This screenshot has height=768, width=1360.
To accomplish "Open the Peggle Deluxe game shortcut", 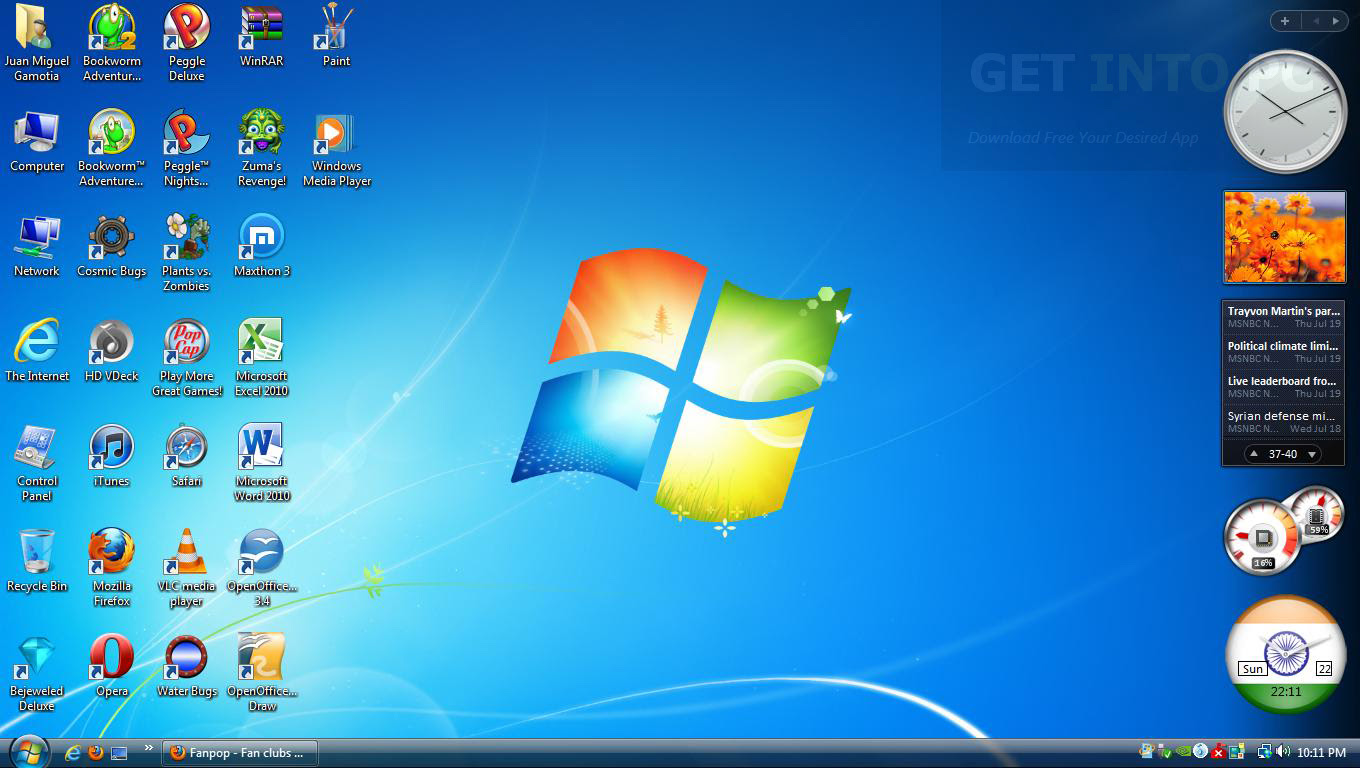I will [186, 43].
